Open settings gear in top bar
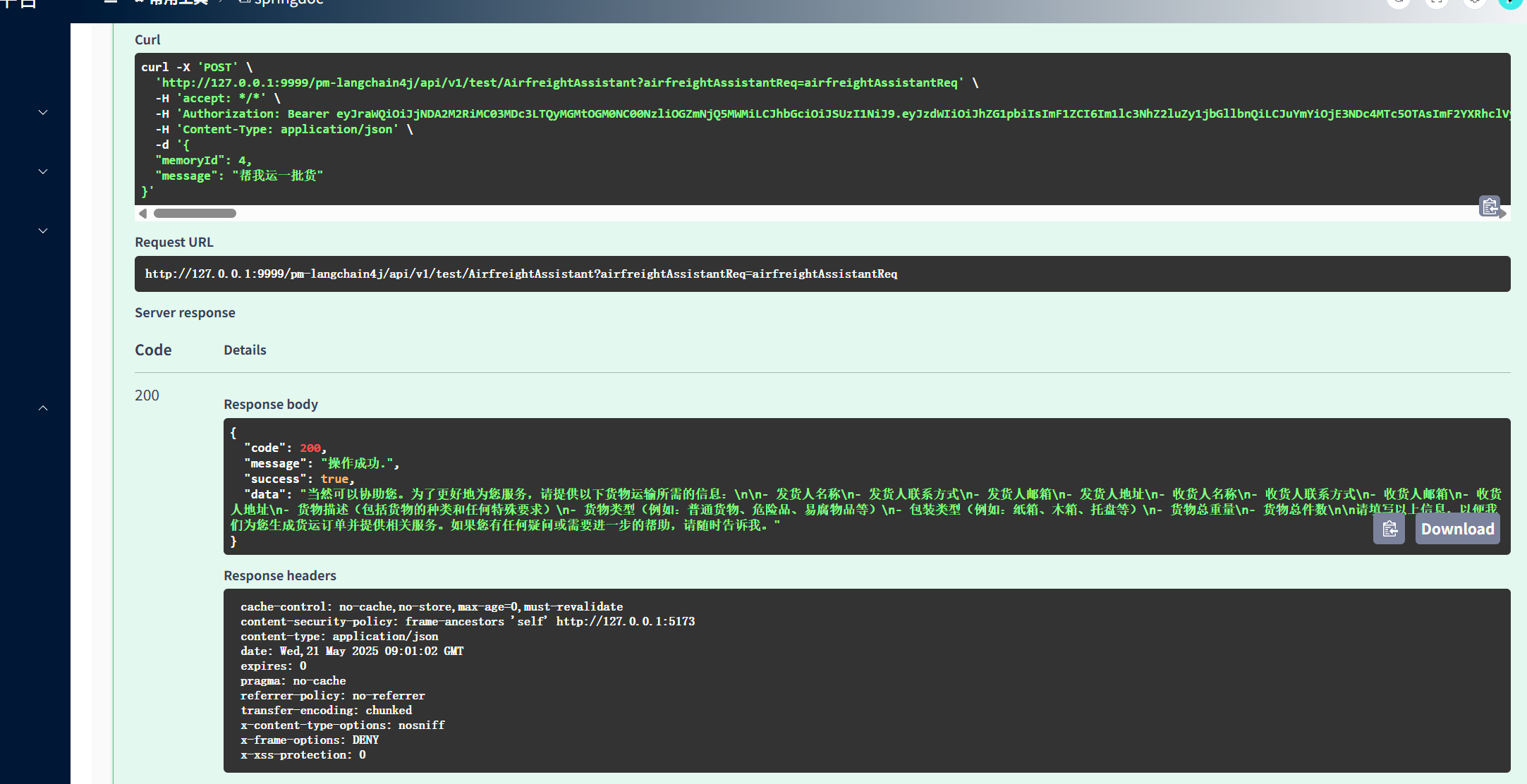Viewport: 1527px width, 784px height. [1474, 3]
